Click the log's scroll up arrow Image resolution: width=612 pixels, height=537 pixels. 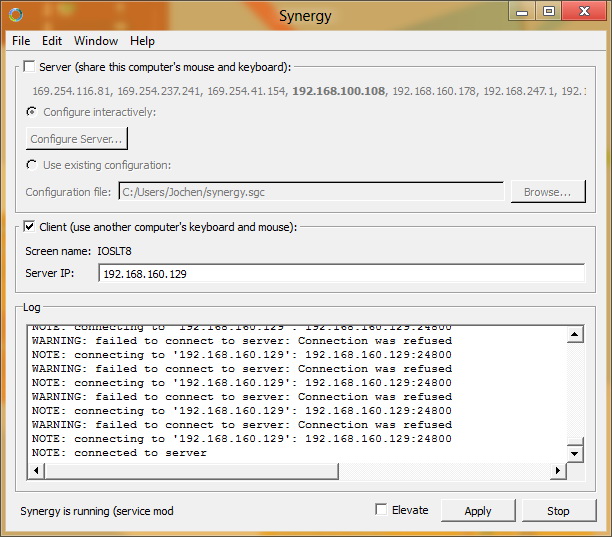(x=574, y=334)
